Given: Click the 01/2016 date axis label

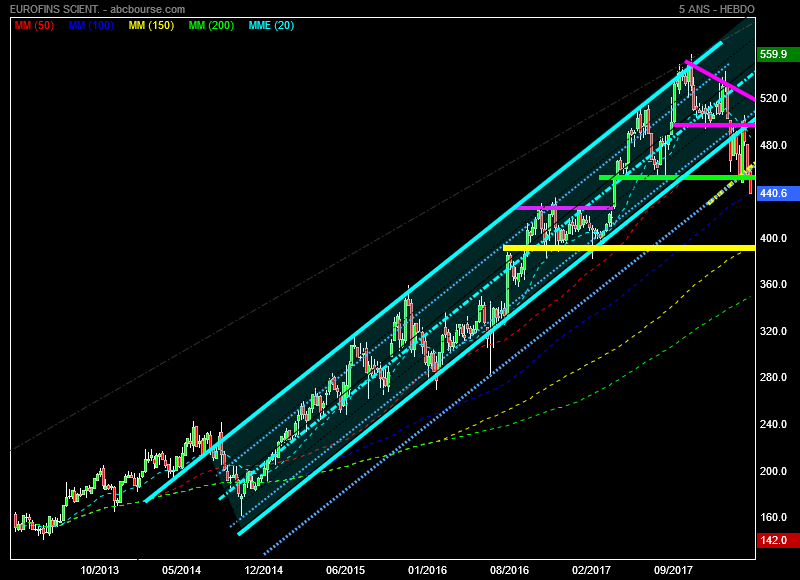Looking at the screenshot, I should (428, 570).
